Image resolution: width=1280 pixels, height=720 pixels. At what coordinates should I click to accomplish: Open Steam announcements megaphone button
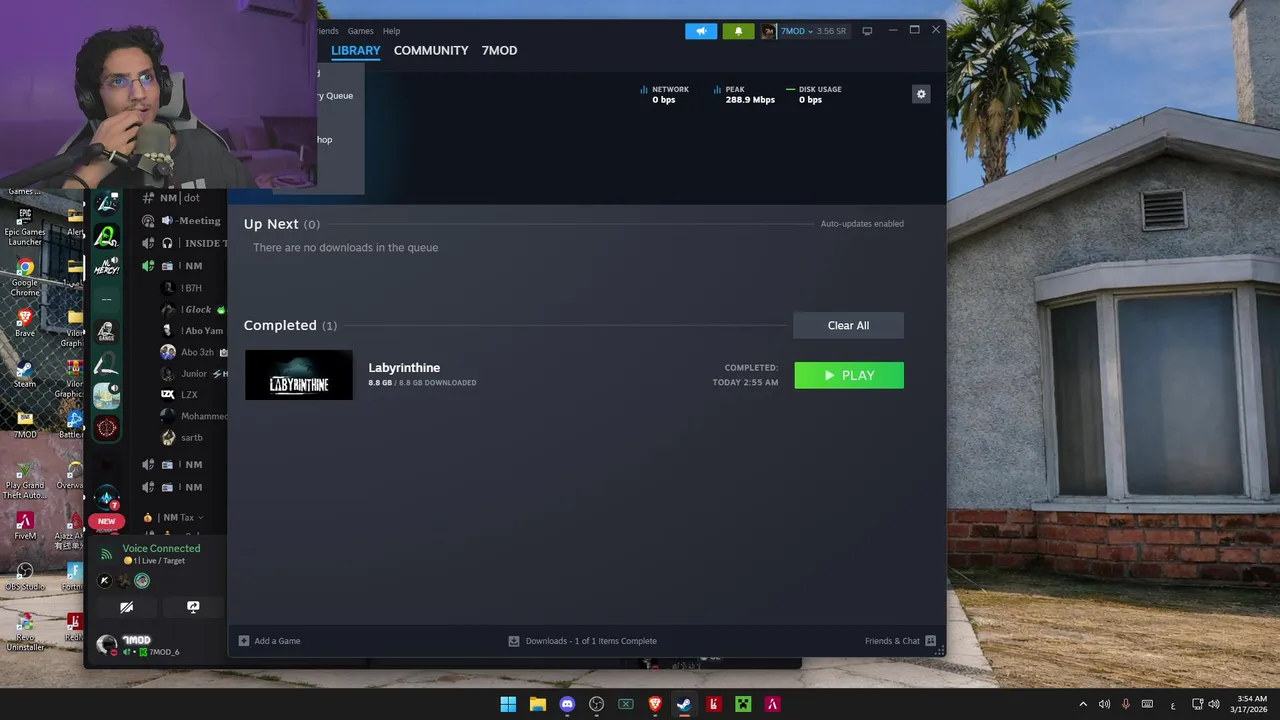click(x=701, y=31)
